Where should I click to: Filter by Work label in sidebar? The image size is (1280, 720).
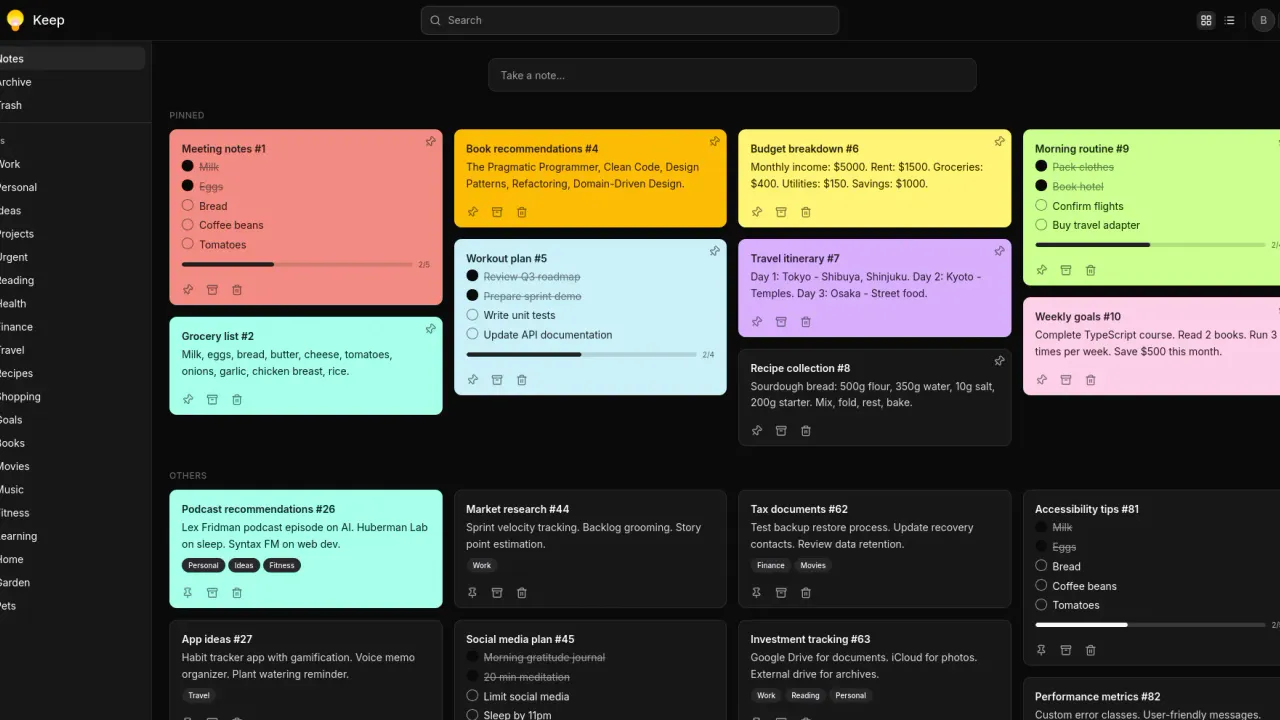tap(70, 164)
